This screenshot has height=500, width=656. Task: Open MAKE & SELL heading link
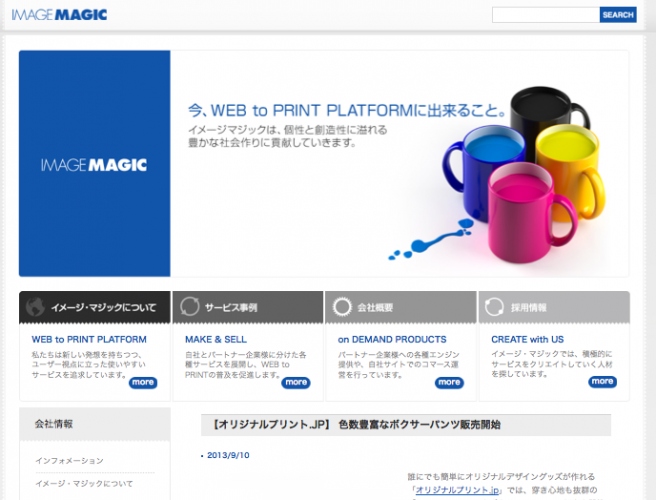point(216,339)
